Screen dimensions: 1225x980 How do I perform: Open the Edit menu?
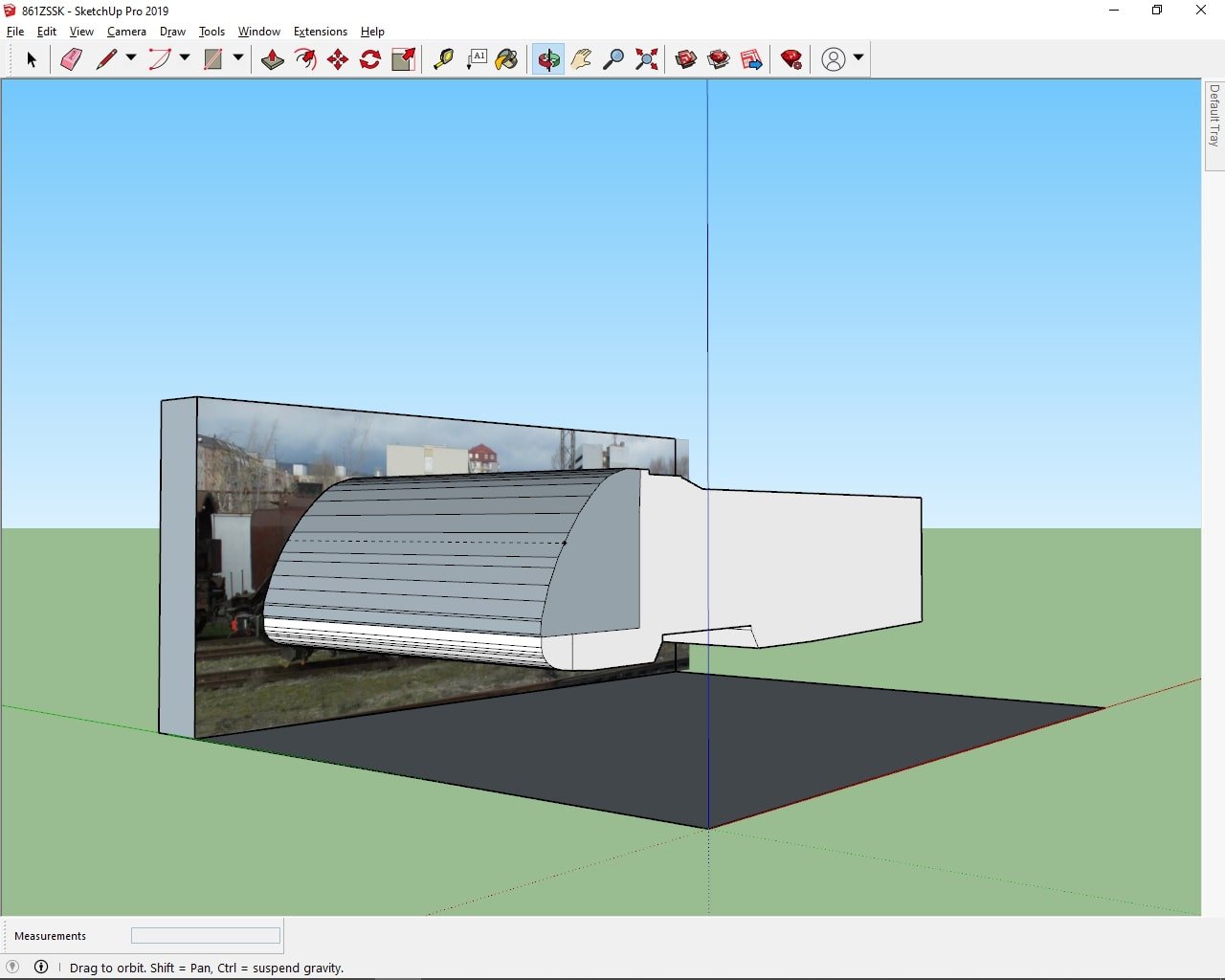coord(47,32)
